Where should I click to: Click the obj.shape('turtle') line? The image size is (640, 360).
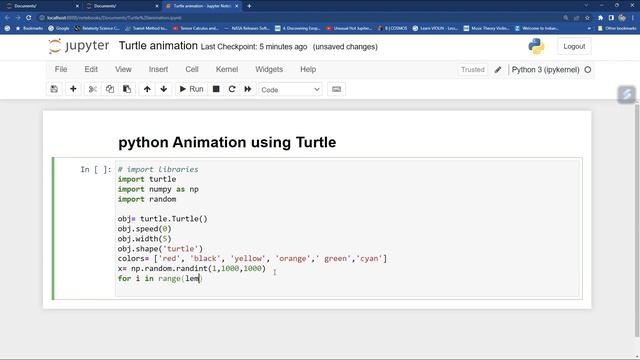tap(160, 249)
